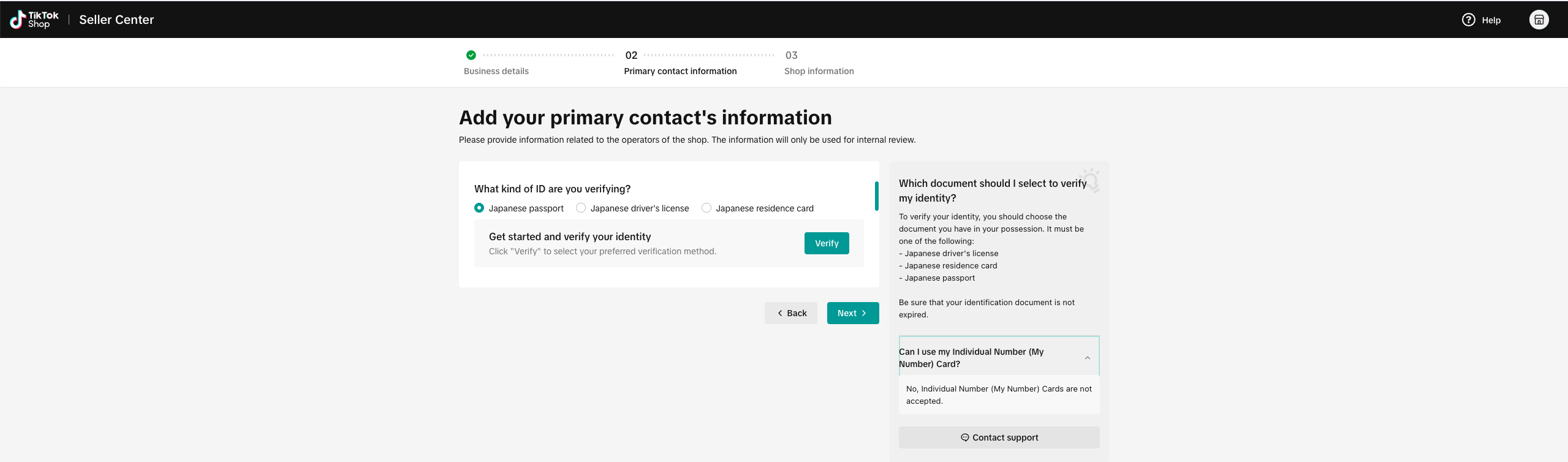Click the Back arrow chevron icon

tap(780, 313)
